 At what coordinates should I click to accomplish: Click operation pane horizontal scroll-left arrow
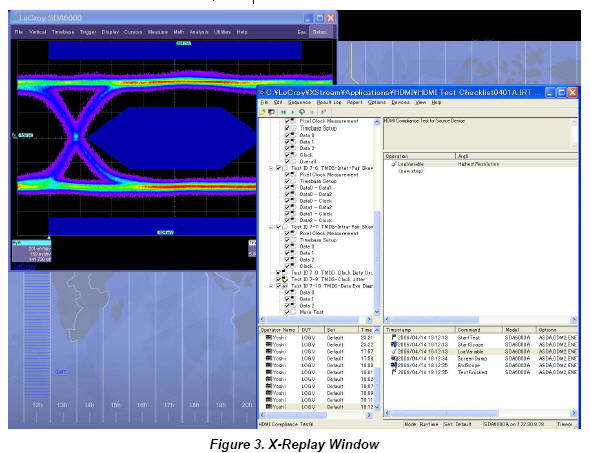[387, 319]
